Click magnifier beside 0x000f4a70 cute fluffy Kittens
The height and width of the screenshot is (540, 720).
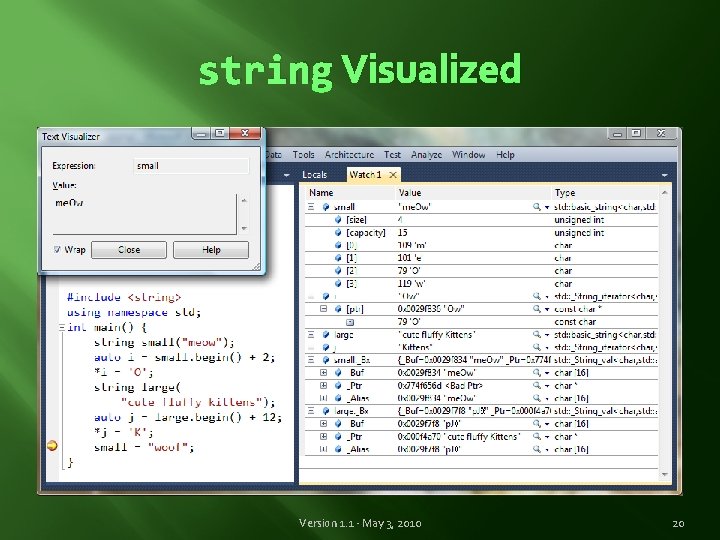click(536, 437)
